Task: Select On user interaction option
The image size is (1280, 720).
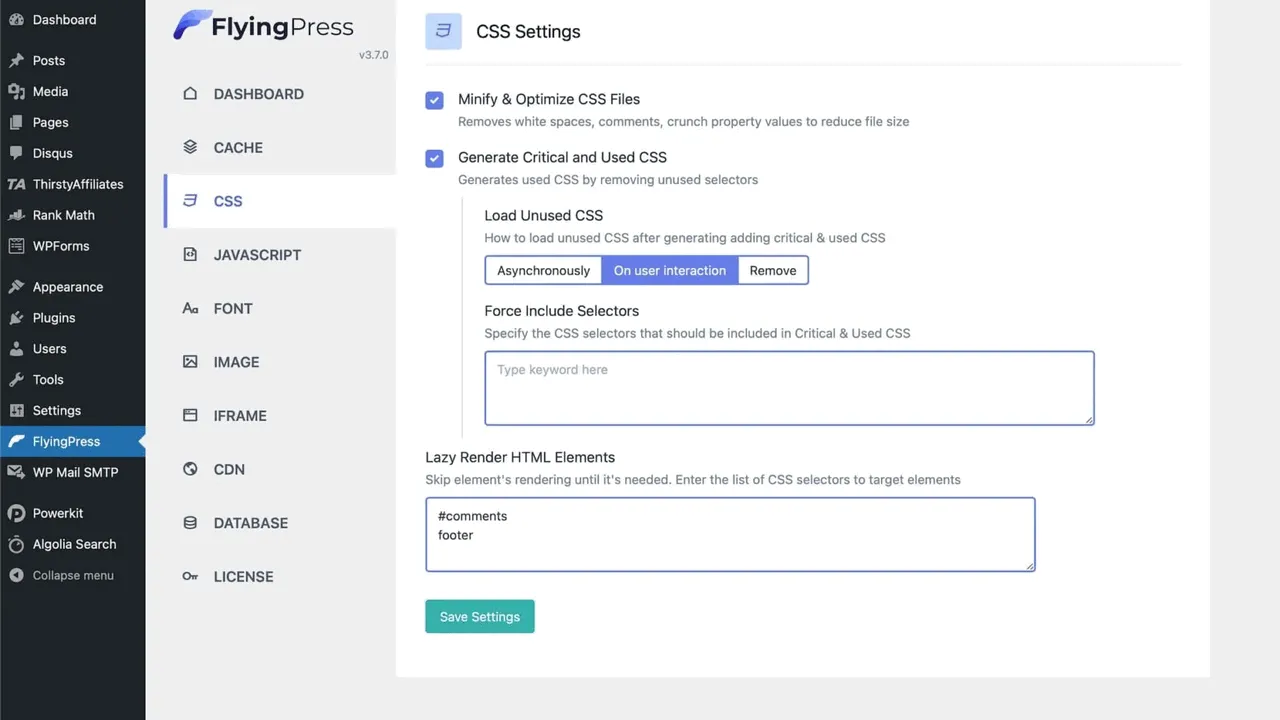Action: (x=670, y=271)
